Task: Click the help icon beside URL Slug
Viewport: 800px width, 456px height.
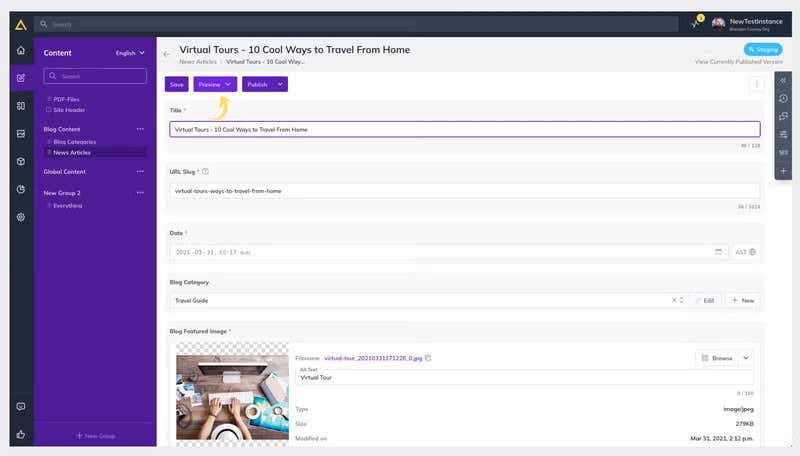Action: 205,171
